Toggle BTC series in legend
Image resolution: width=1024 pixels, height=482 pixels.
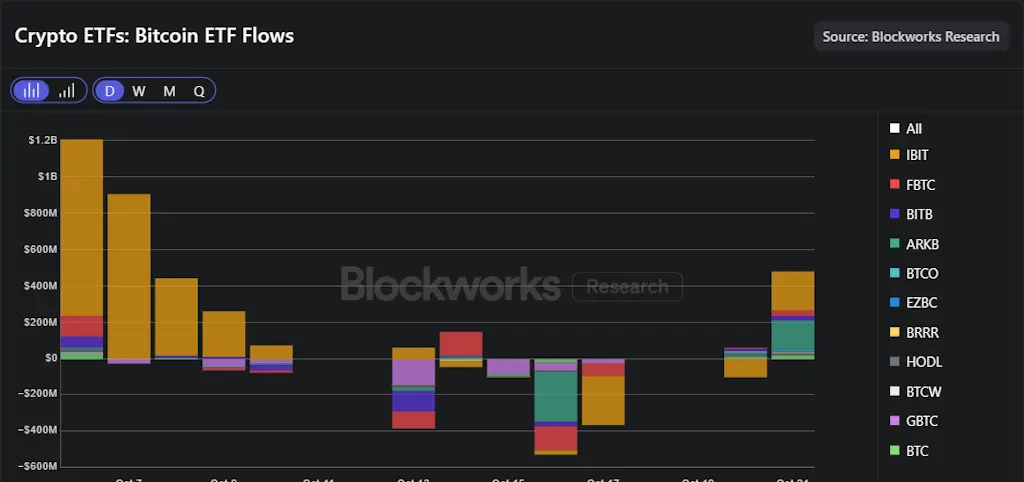(x=909, y=451)
